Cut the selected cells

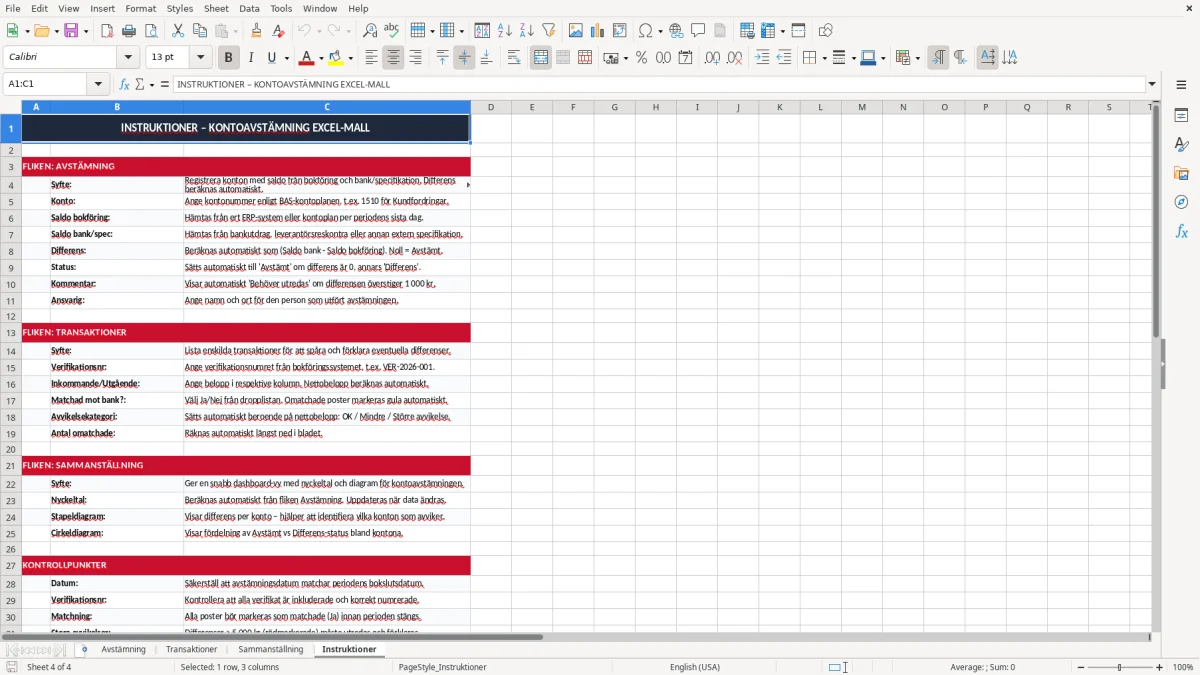click(178, 31)
